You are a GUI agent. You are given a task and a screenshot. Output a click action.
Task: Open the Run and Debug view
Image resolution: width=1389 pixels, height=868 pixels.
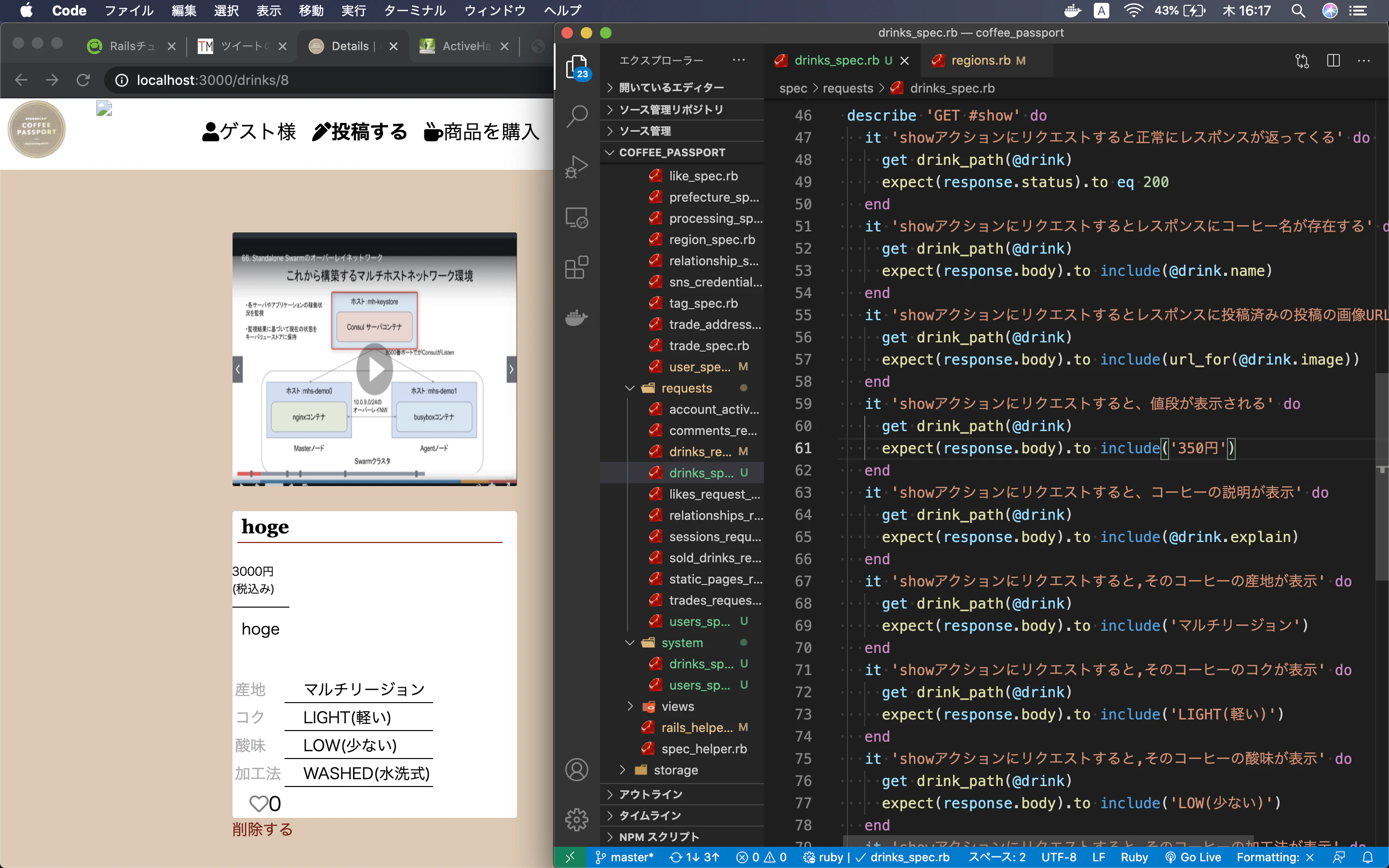(577, 167)
